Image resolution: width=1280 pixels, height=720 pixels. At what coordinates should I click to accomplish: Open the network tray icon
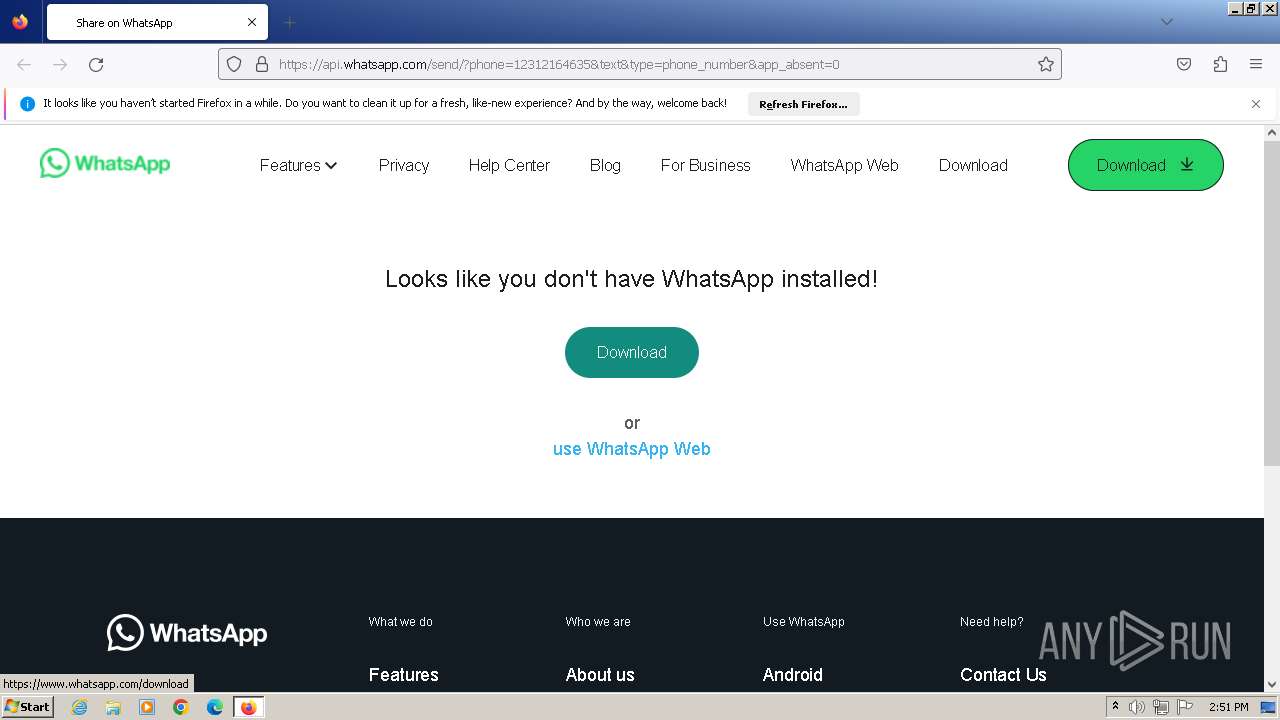pyautogui.click(x=1160, y=707)
